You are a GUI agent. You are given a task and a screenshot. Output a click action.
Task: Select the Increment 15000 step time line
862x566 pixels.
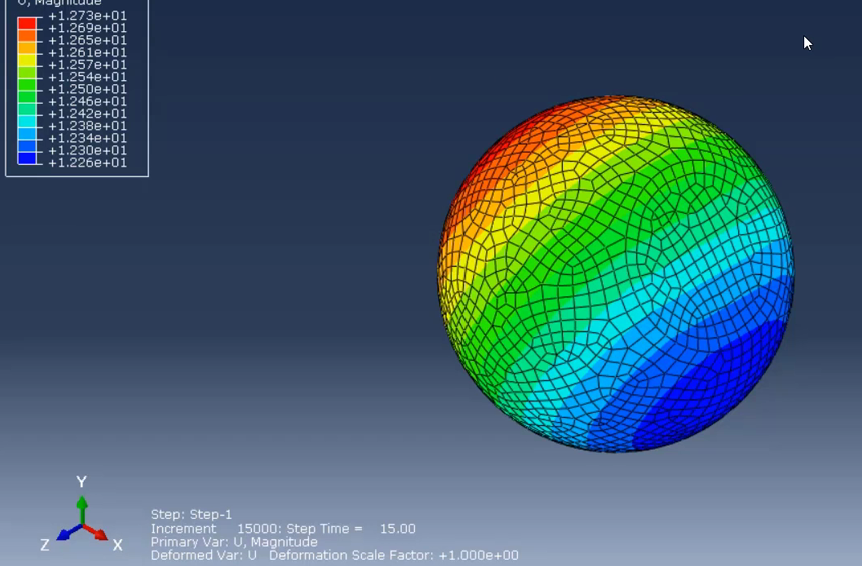pyautogui.click(x=283, y=529)
